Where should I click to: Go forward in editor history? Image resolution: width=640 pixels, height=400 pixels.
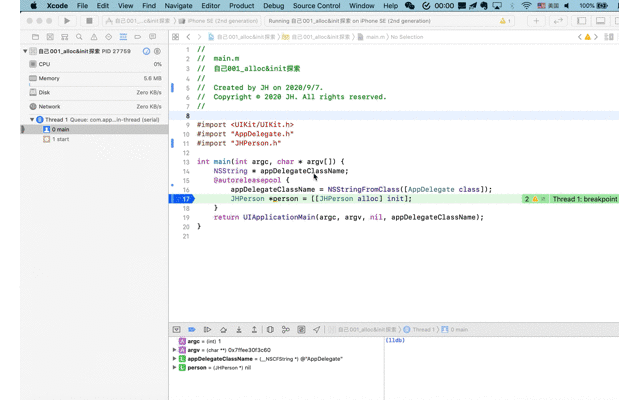[199, 37]
